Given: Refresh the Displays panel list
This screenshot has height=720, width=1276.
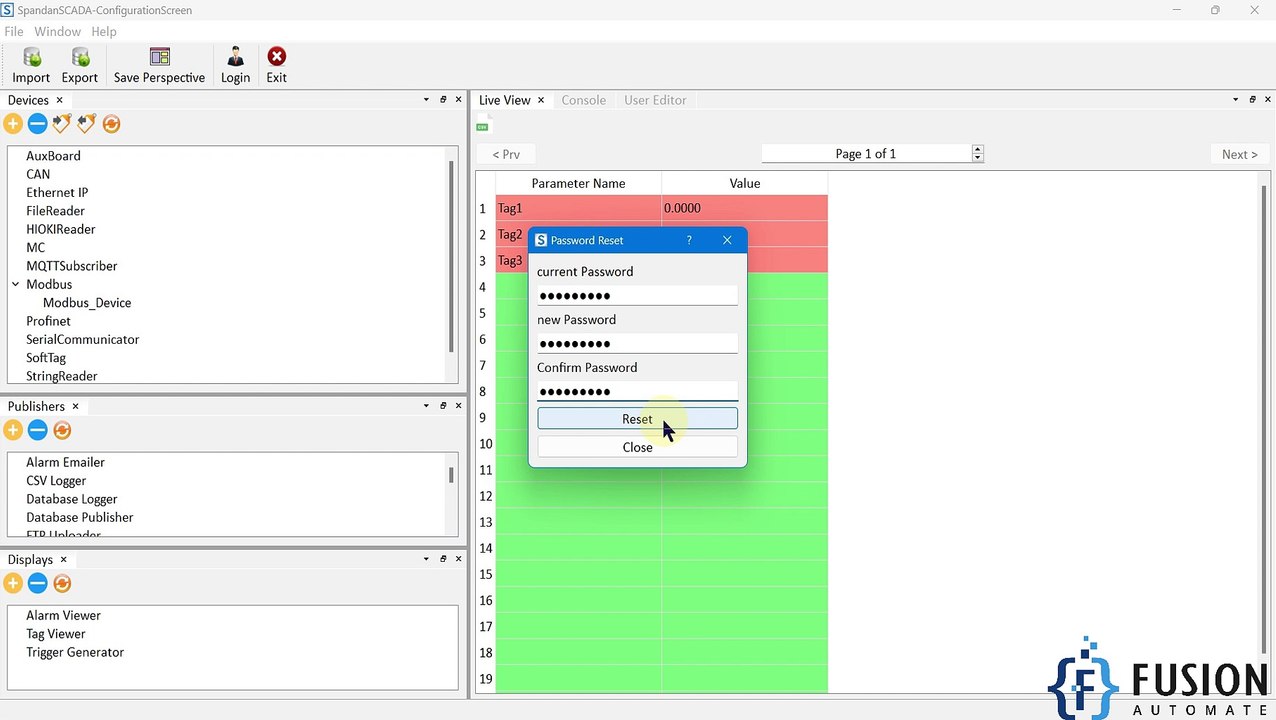Looking at the screenshot, I should pos(62,583).
